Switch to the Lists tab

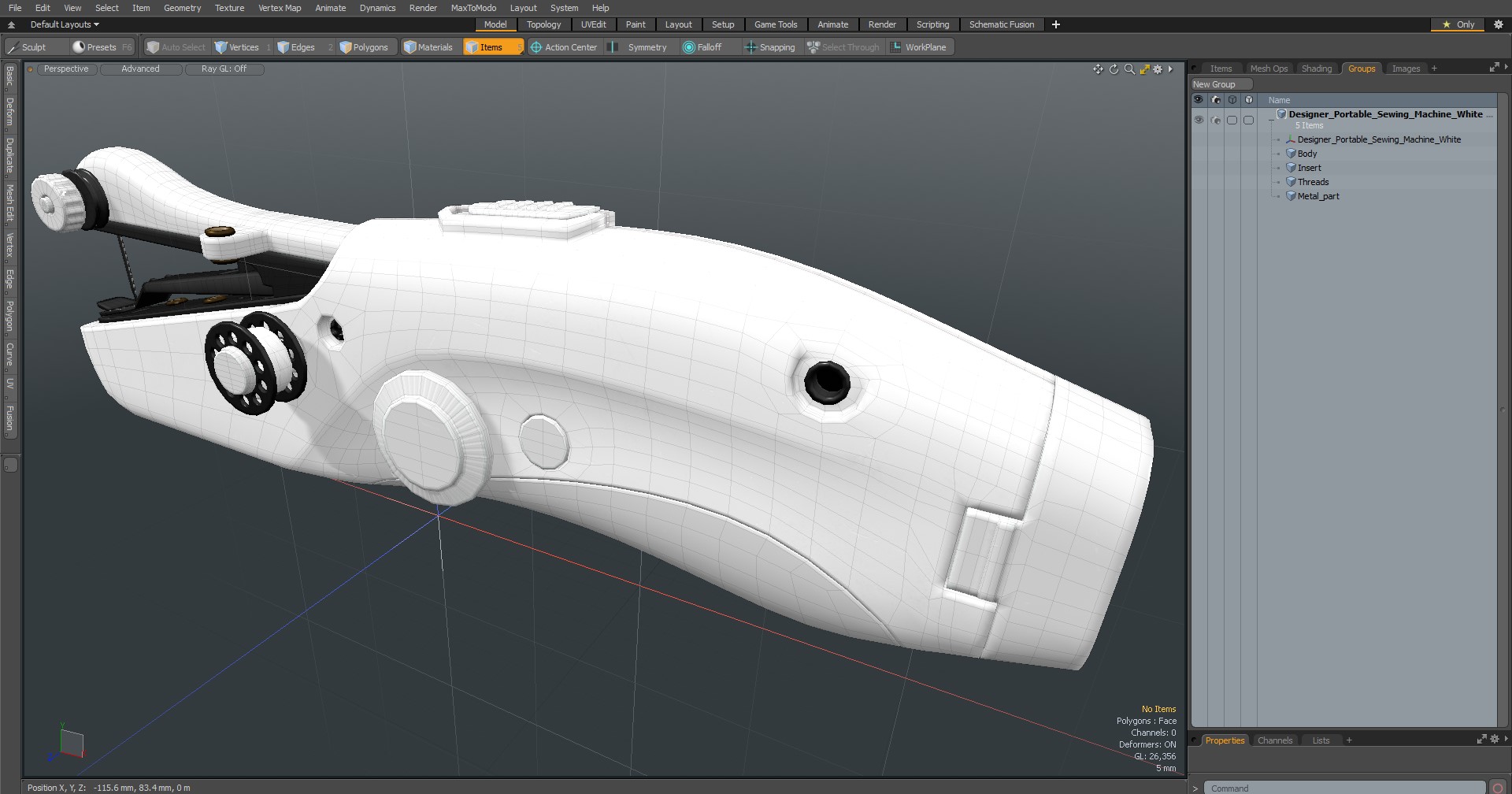pos(1321,740)
